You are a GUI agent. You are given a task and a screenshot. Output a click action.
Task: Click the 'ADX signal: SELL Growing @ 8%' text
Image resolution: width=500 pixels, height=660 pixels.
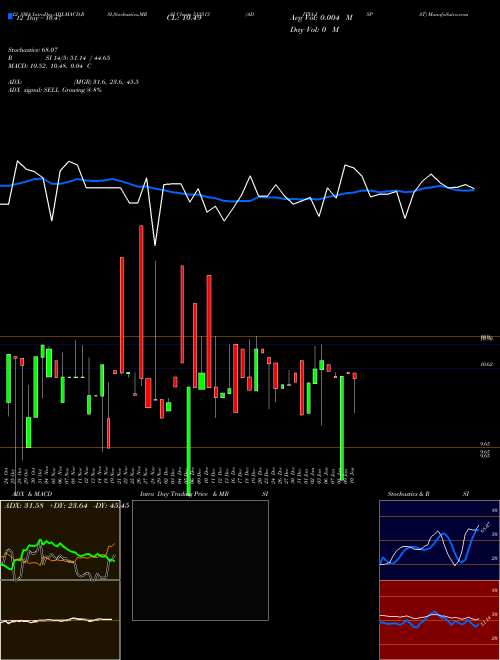tap(55, 90)
